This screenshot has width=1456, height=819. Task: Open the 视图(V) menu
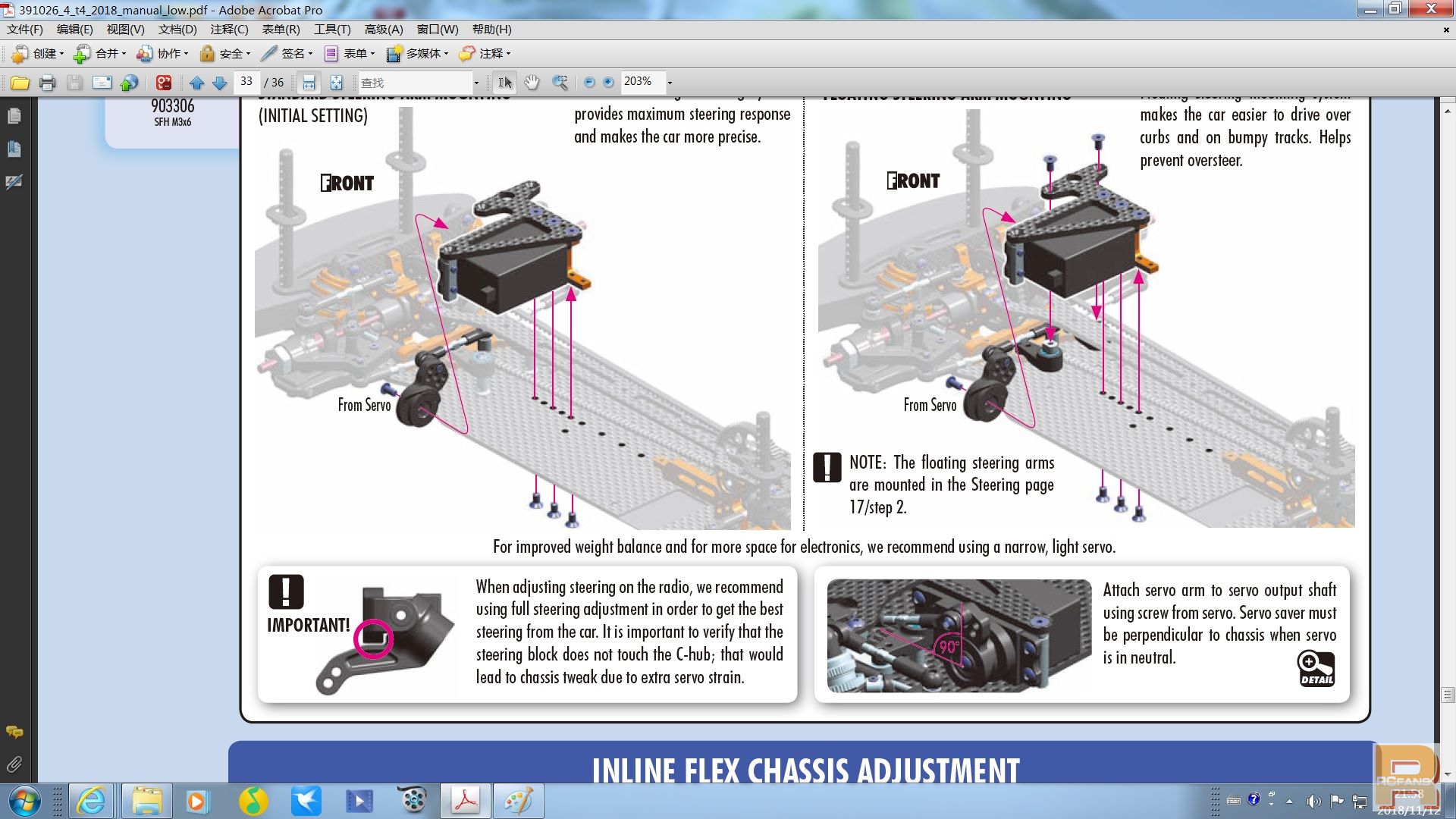pyautogui.click(x=125, y=30)
